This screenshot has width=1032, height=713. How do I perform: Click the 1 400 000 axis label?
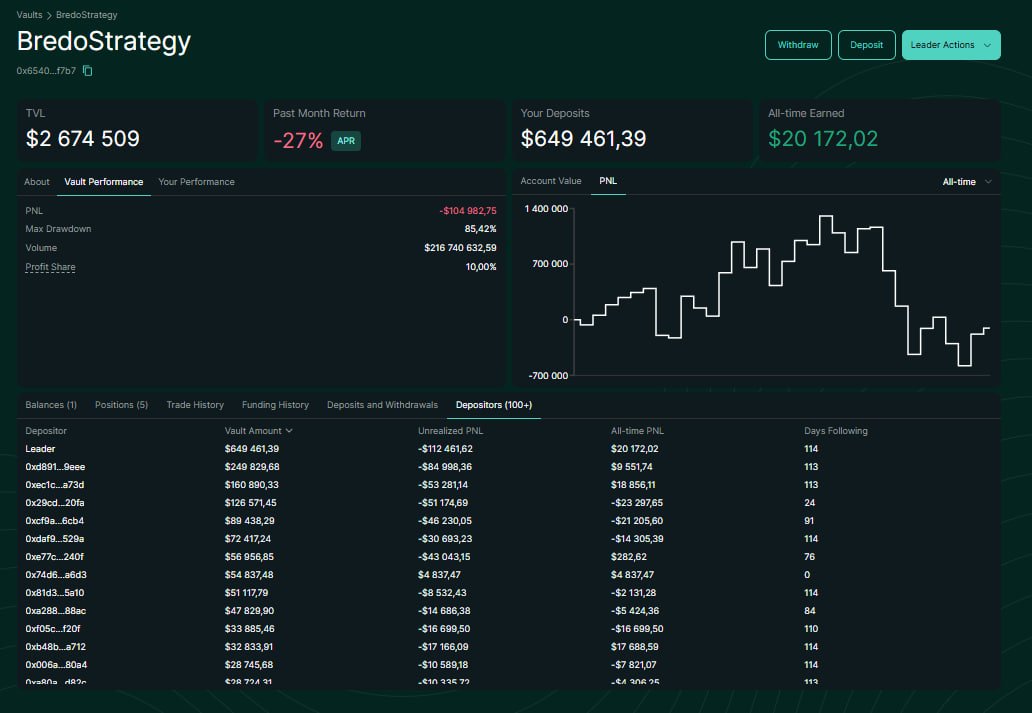(x=546, y=209)
